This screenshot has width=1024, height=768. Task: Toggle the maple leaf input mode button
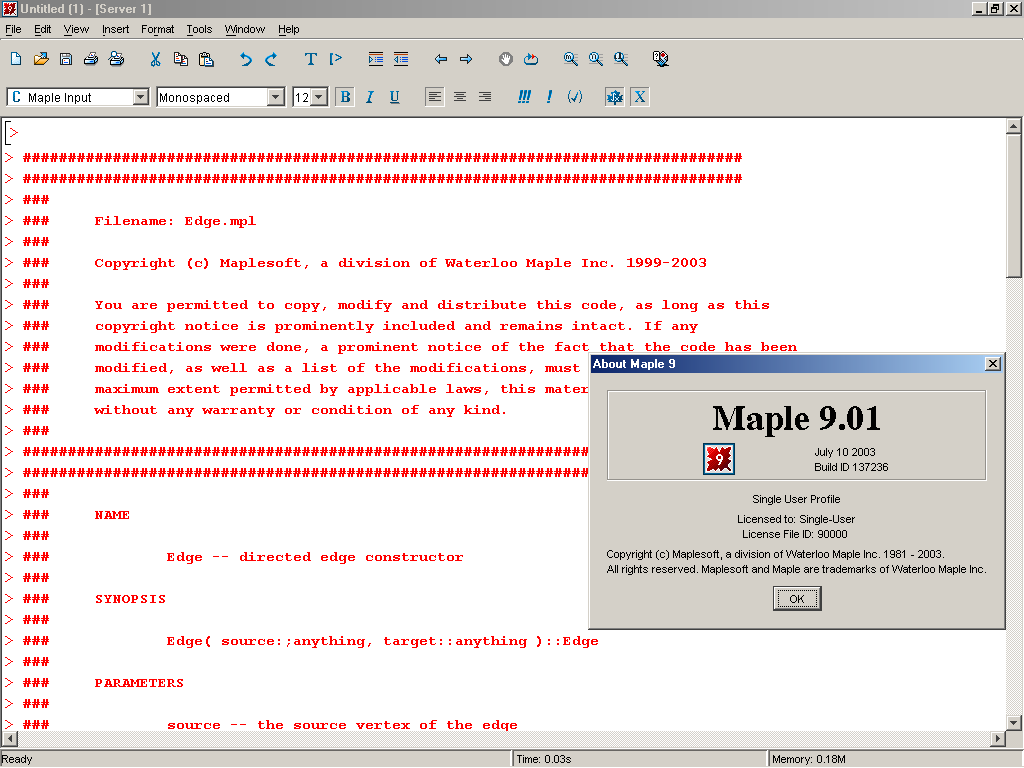[615, 97]
